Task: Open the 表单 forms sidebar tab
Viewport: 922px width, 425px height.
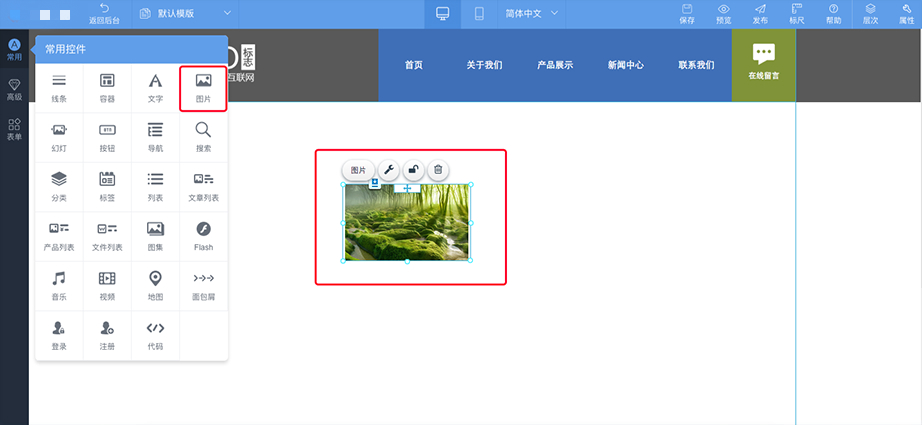Action: 14,130
